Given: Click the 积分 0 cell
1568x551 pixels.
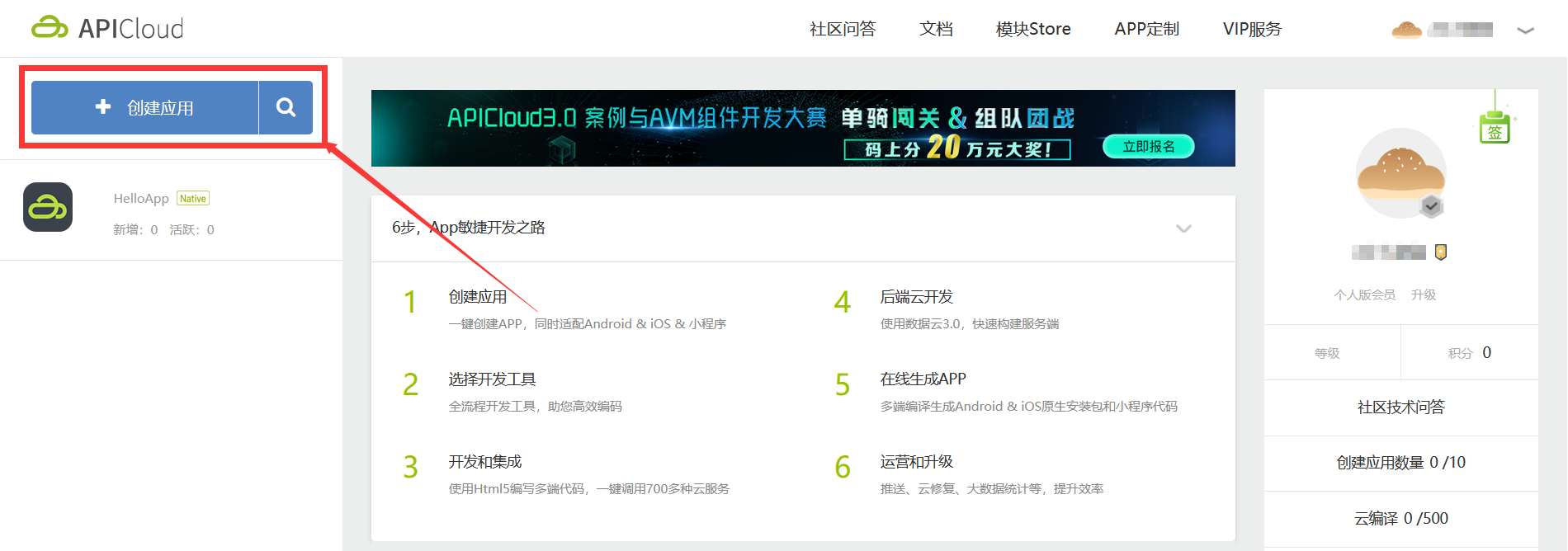Looking at the screenshot, I should [1470, 353].
